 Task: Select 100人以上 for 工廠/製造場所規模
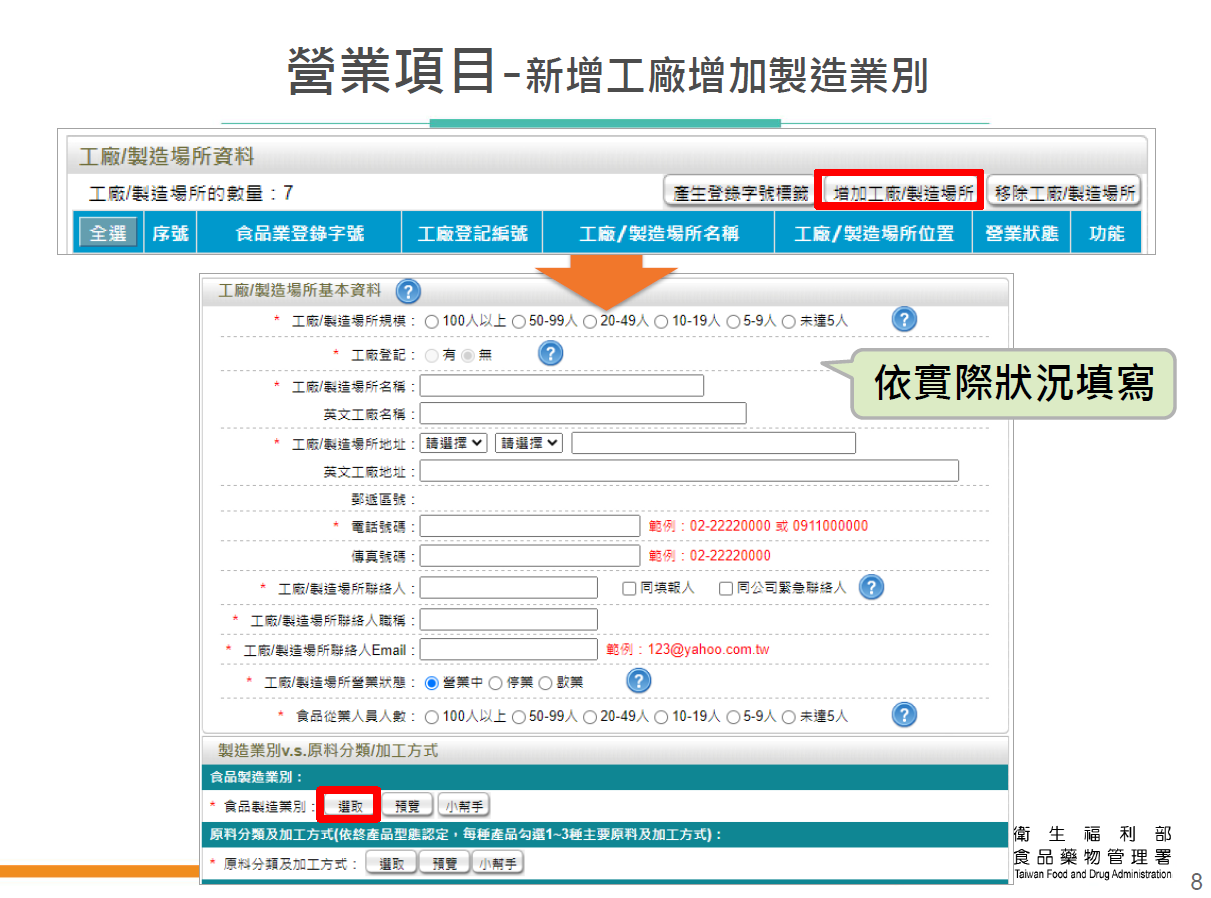pos(431,322)
